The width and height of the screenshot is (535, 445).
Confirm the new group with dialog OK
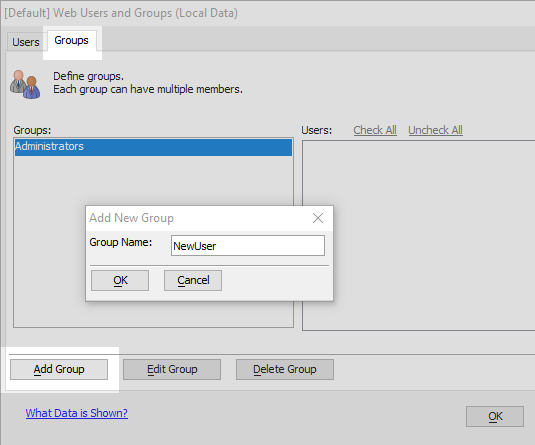pyautogui.click(x=120, y=281)
